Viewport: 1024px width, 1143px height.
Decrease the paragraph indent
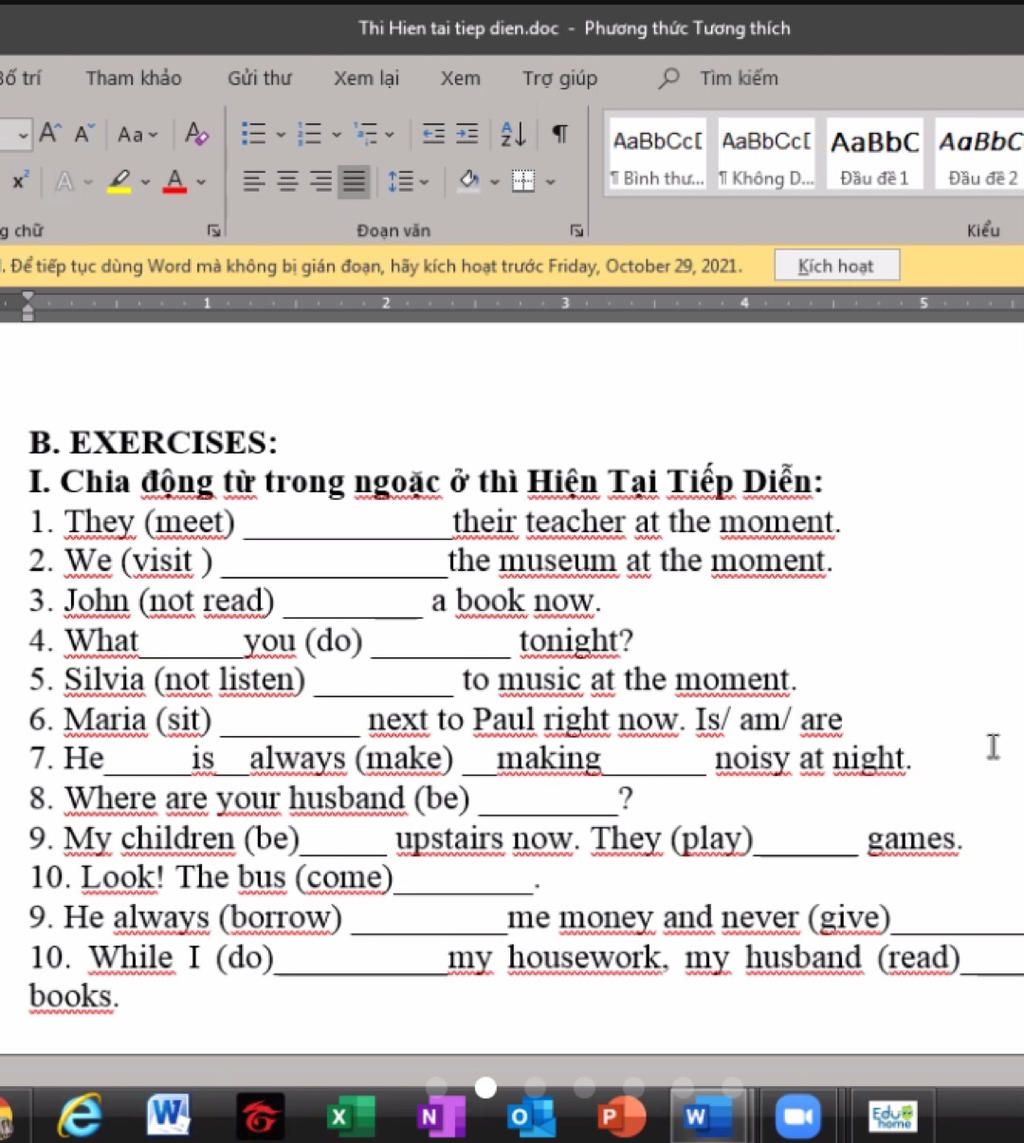[x=434, y=133]
